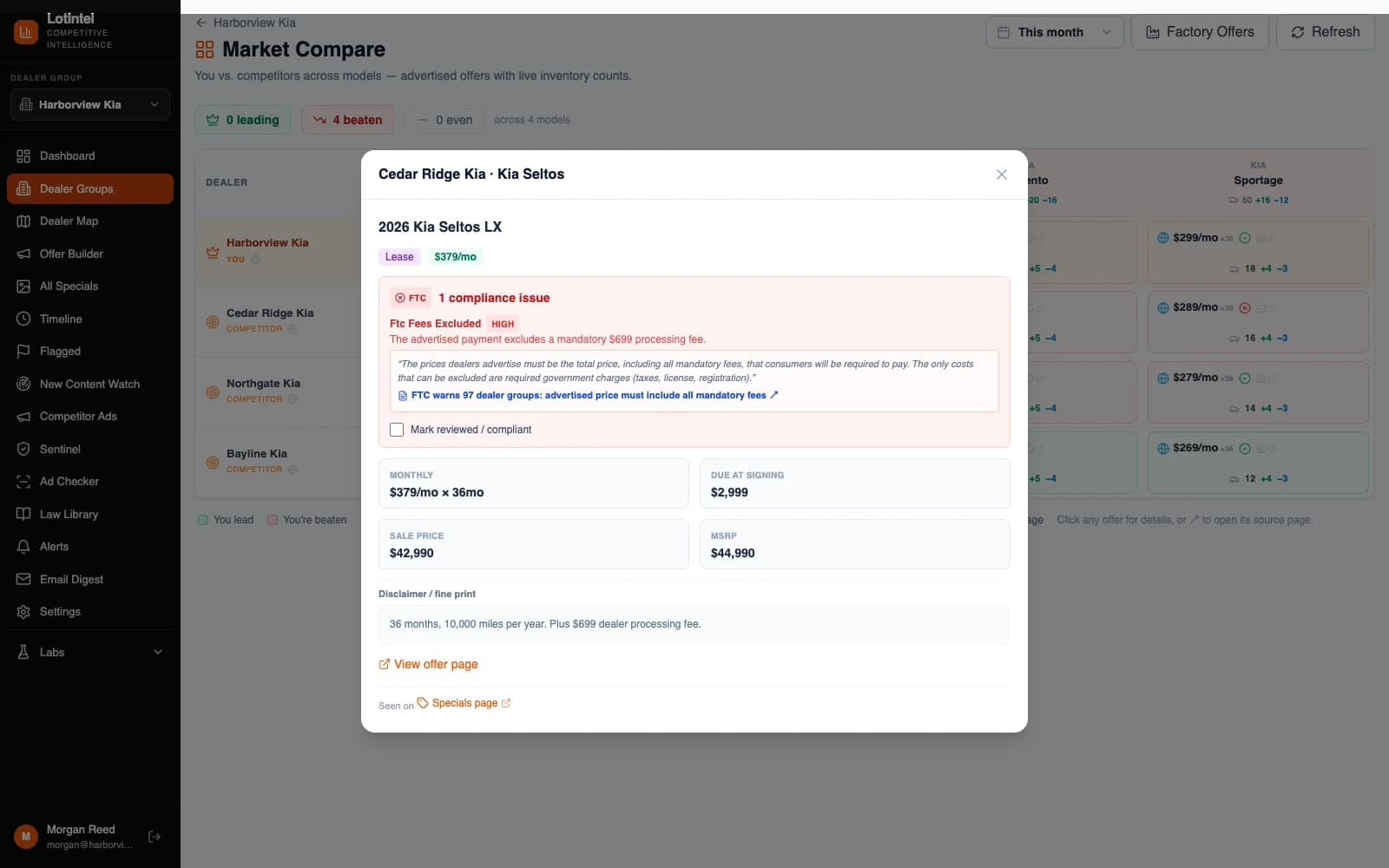Open the This month date dropdown
Image resolution: width=1389 pixels, height=868 pixels.
1055,32
